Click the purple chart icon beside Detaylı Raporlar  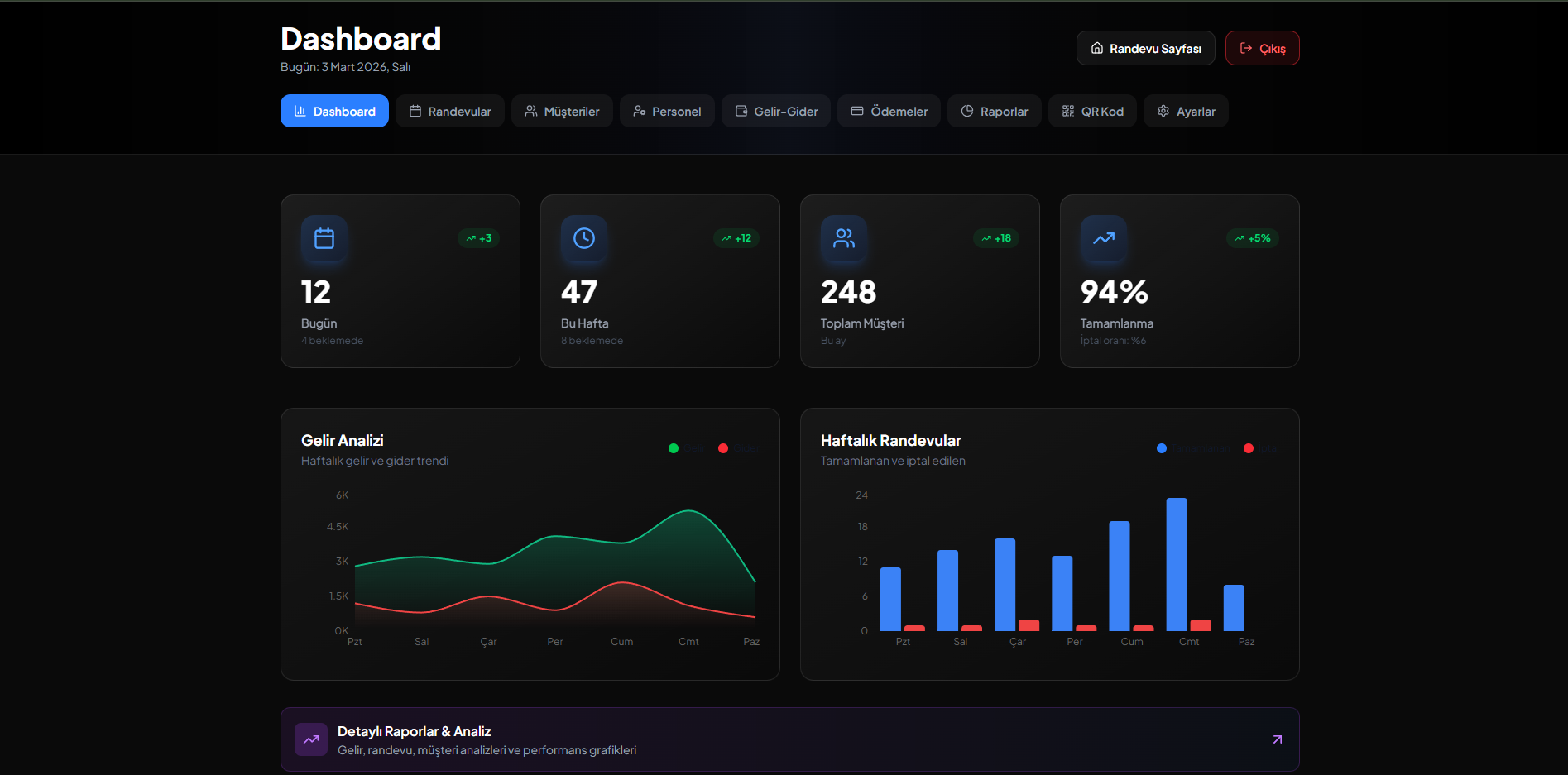[x=311, y=739]
